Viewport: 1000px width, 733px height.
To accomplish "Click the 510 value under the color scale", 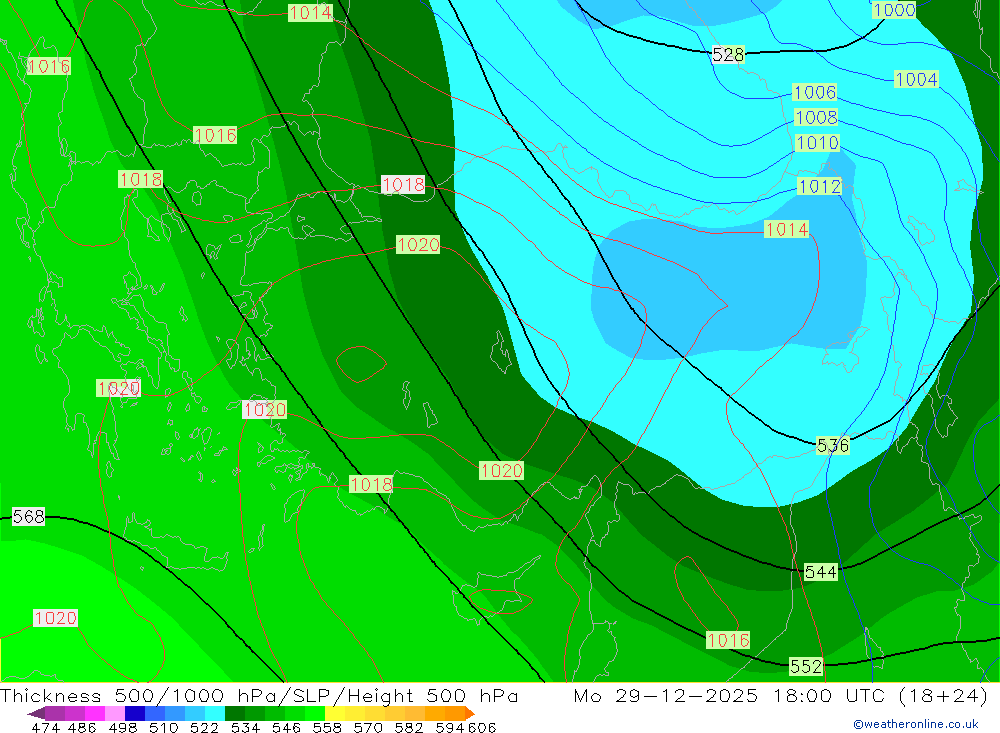I will [164, 727].
